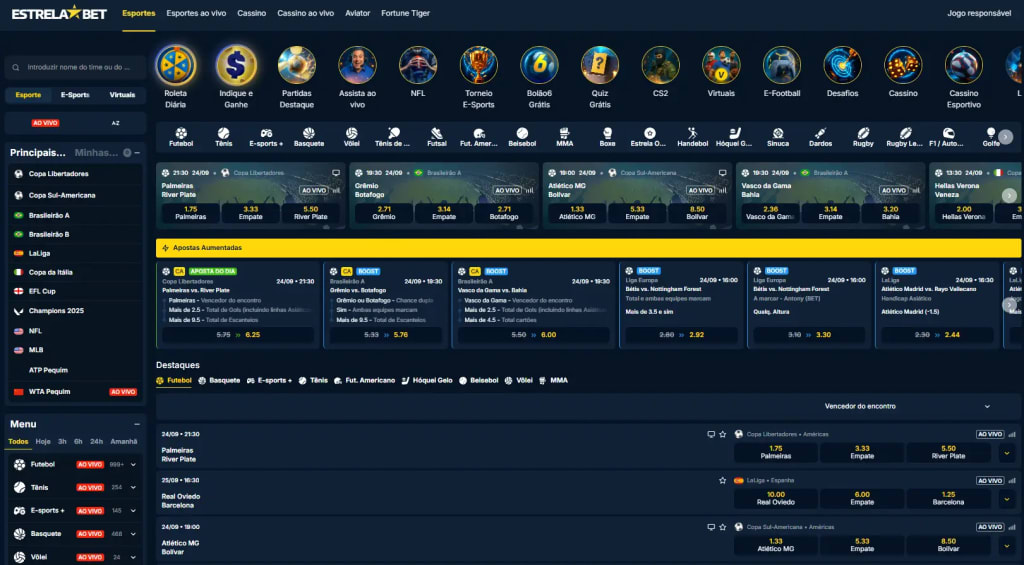Bet on Barcelona at 1.25 odds
Screen dimensions: 1024x565
(x=948, y=498)
